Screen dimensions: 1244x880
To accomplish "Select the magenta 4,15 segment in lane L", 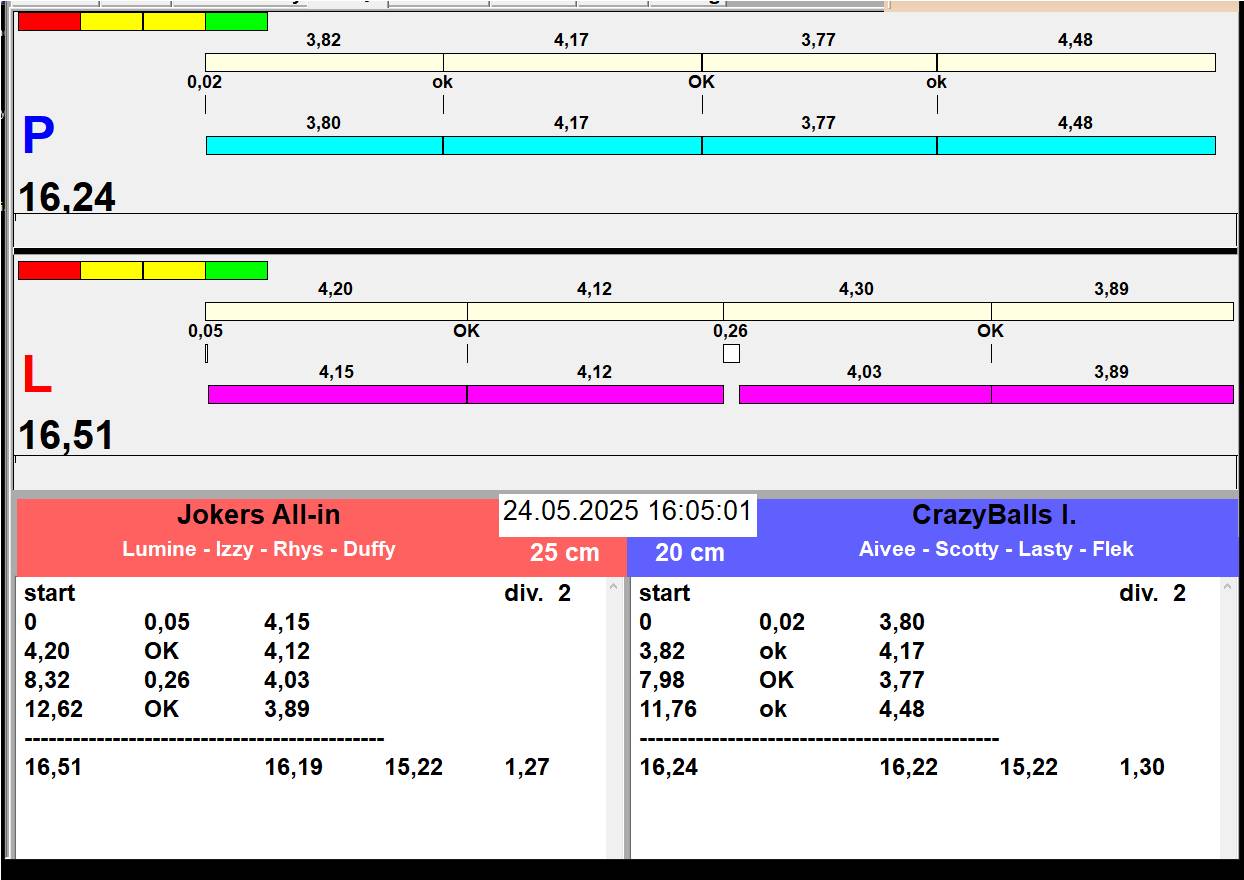I will (x=337, y=394).
